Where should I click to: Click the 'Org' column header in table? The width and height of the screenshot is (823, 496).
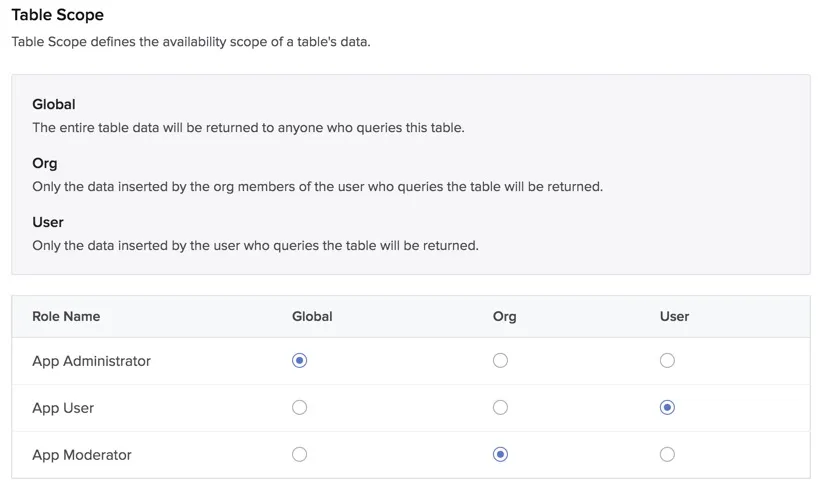pos(504,316)
